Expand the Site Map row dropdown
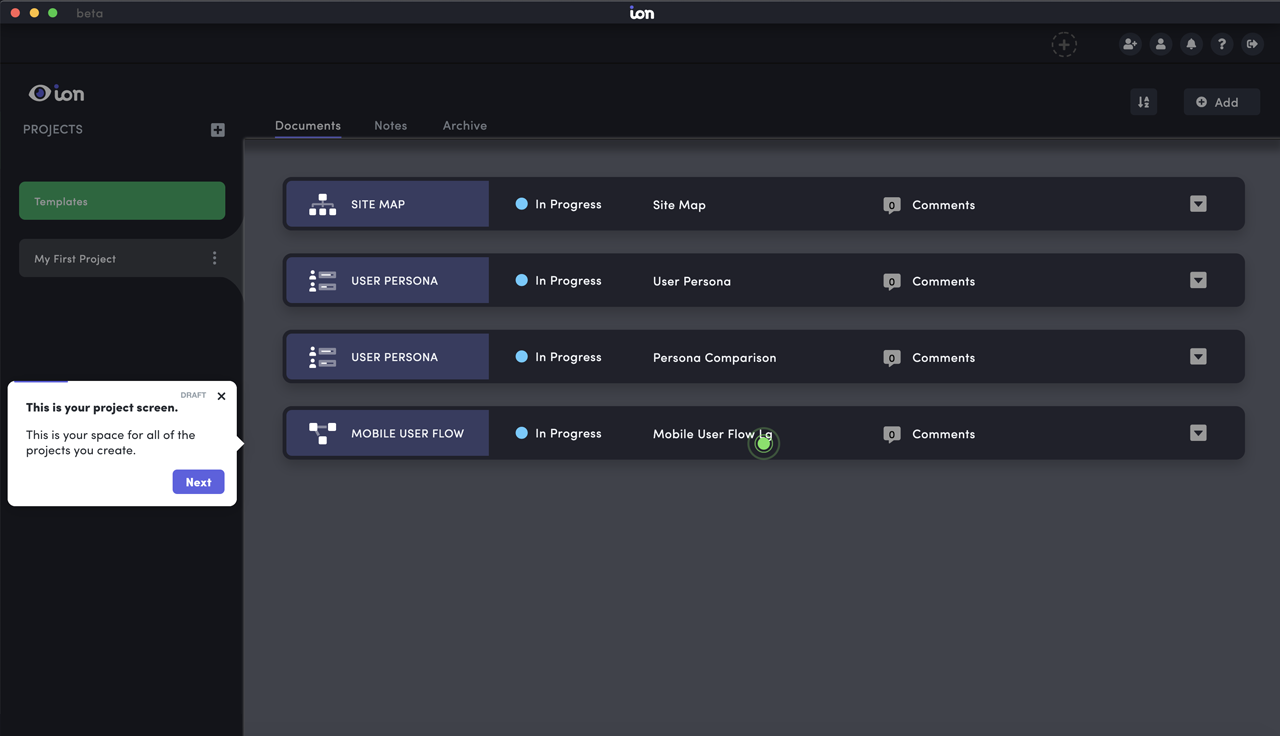1280x736 pixels. [1198, 204]
